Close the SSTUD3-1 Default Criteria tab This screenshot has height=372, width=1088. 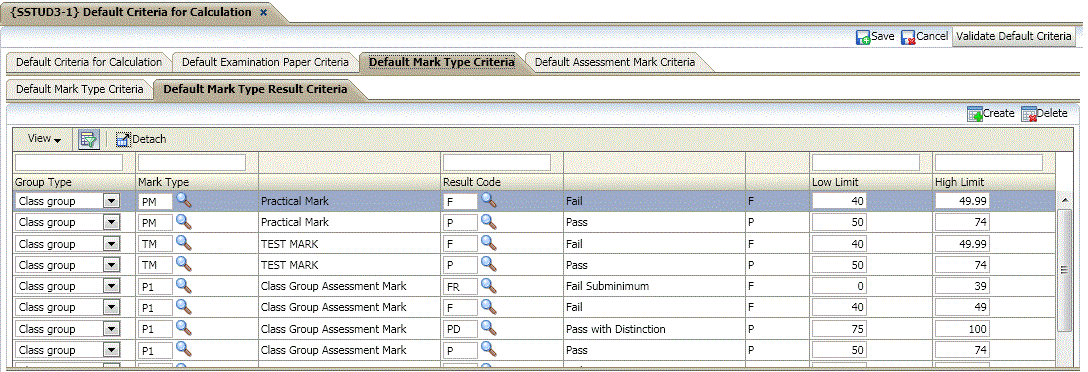pyautogui.click(x=263, y=12)
